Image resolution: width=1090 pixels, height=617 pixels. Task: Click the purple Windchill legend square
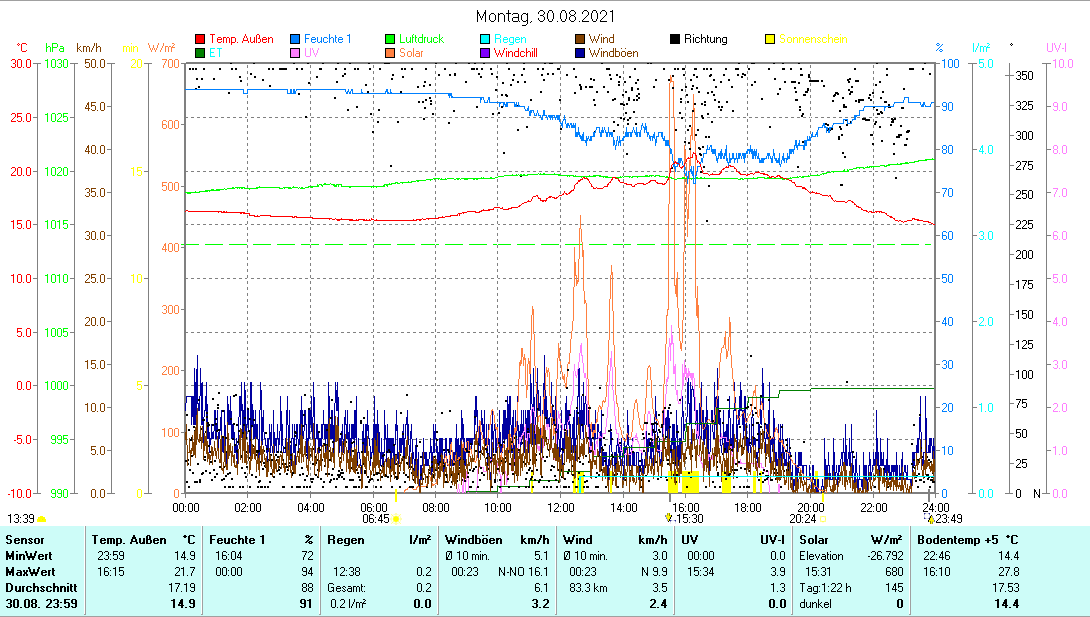[485, 53]
